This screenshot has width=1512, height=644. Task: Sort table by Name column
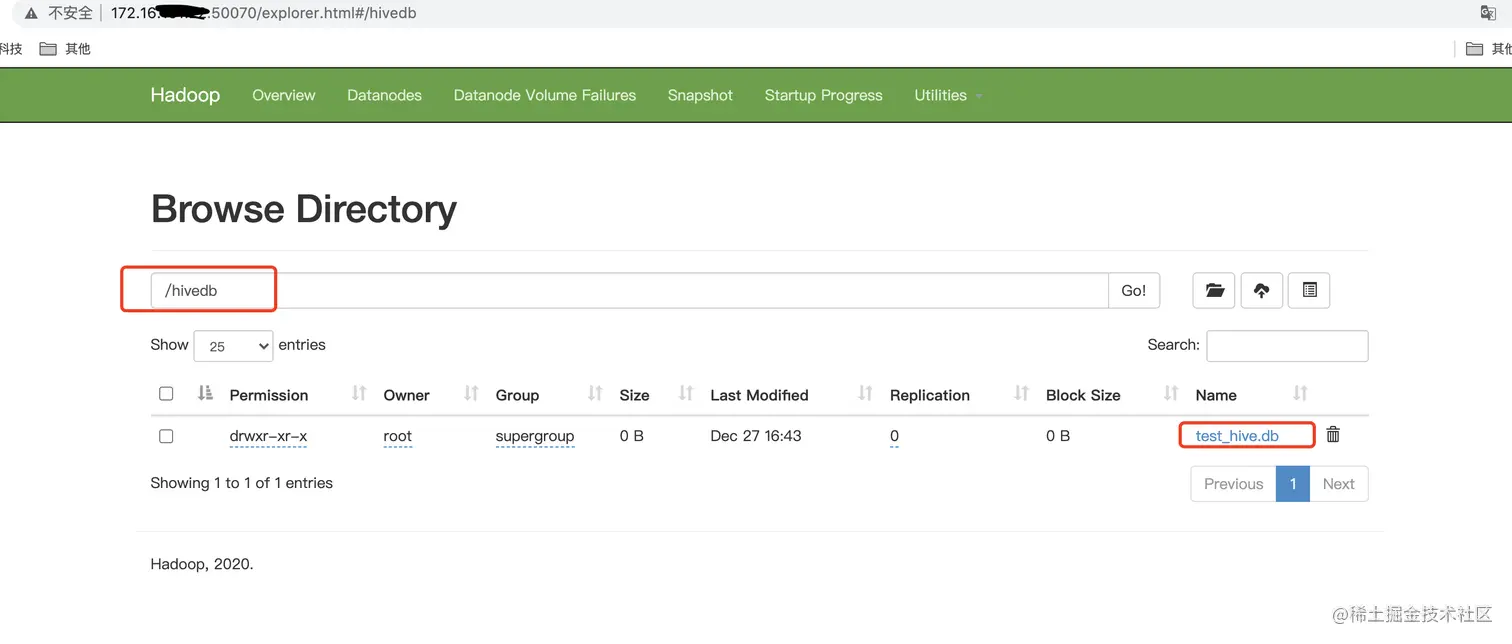1216,395
